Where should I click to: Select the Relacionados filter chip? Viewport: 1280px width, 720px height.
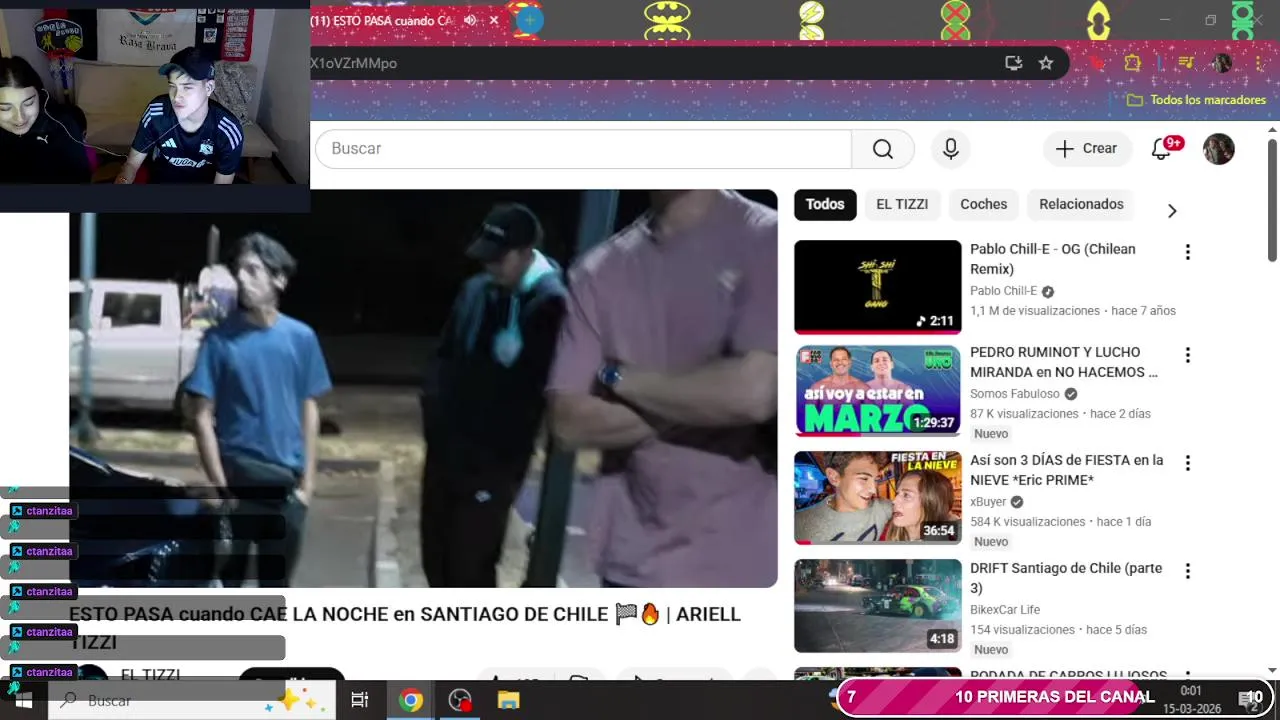(1081, 204)
